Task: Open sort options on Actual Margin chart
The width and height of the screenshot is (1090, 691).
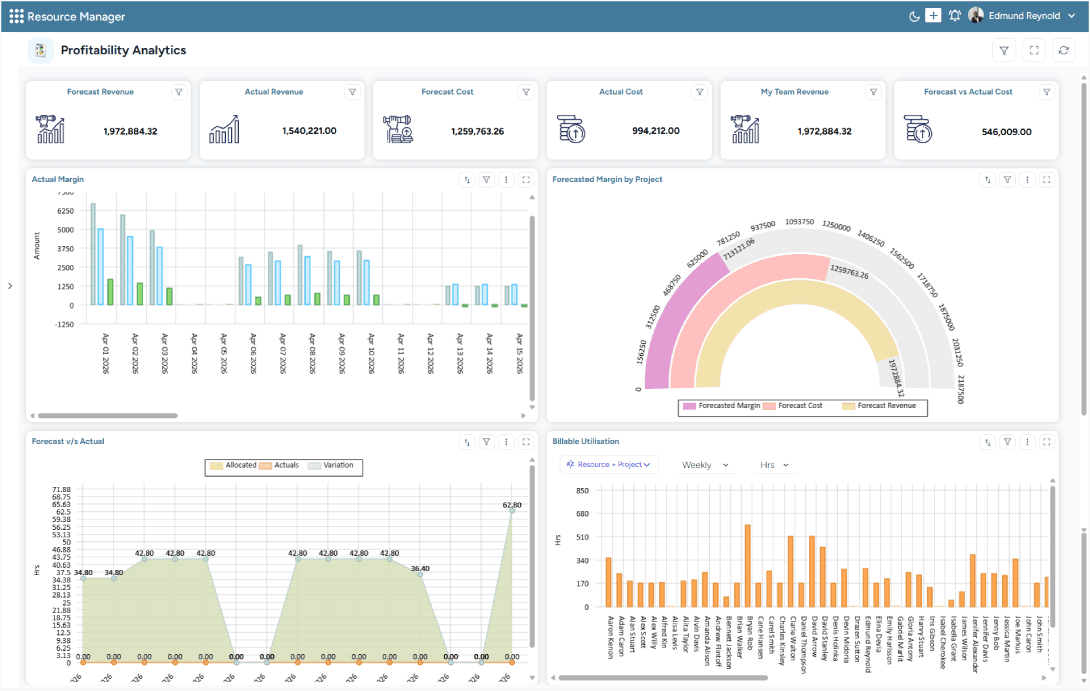Action: pos(467,180)
